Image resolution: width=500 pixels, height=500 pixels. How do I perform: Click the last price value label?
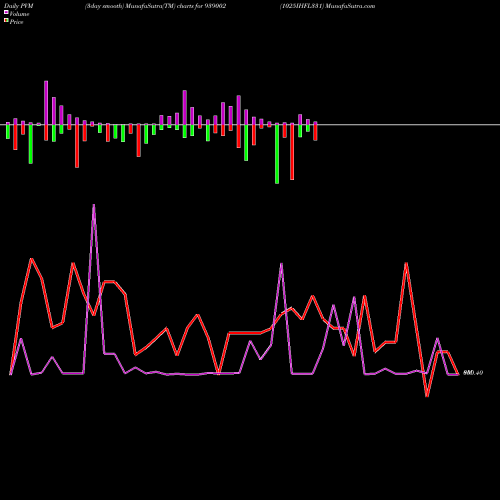tap(473, 373)
